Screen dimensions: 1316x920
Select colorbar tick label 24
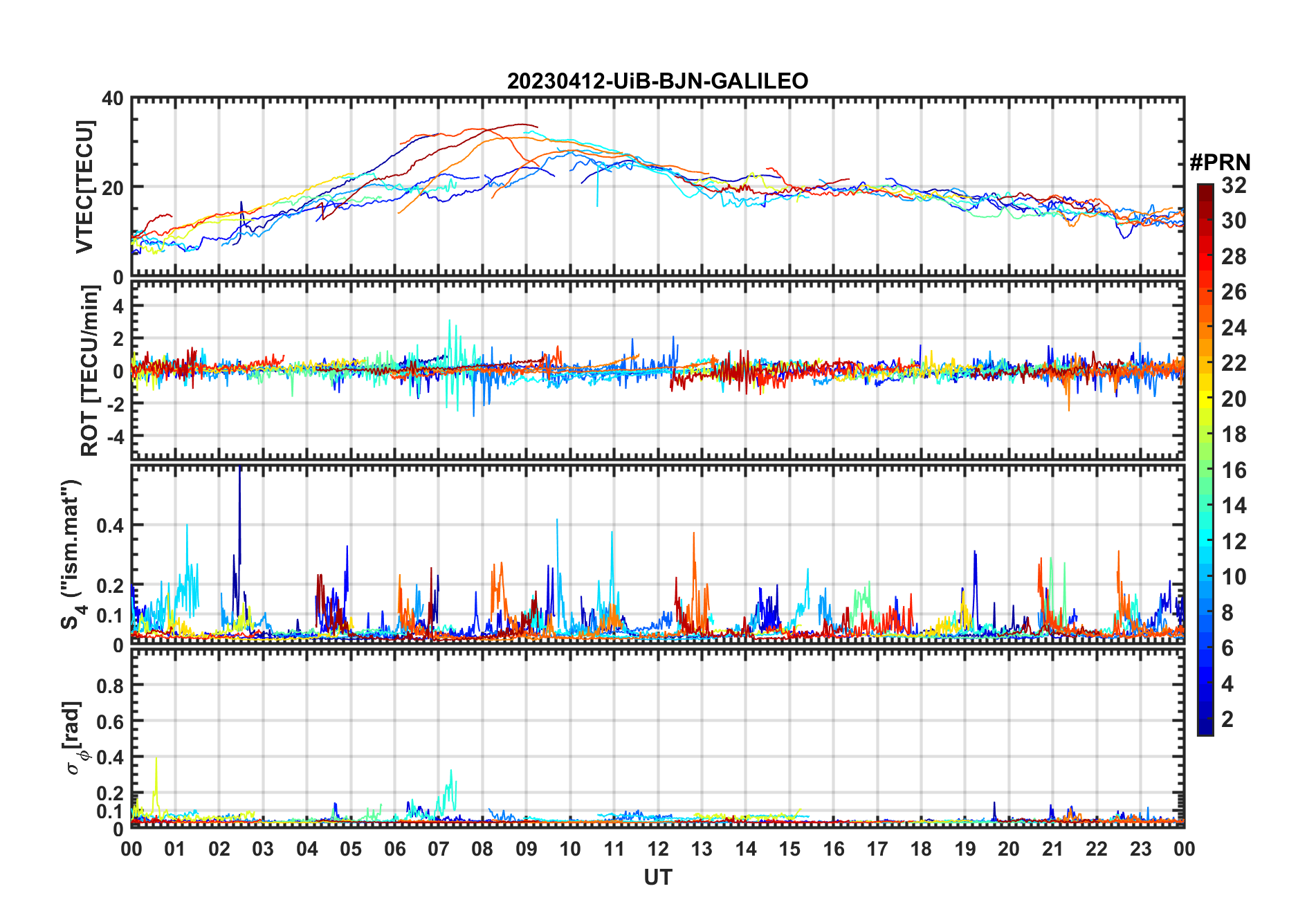[x=1234, y=327]
